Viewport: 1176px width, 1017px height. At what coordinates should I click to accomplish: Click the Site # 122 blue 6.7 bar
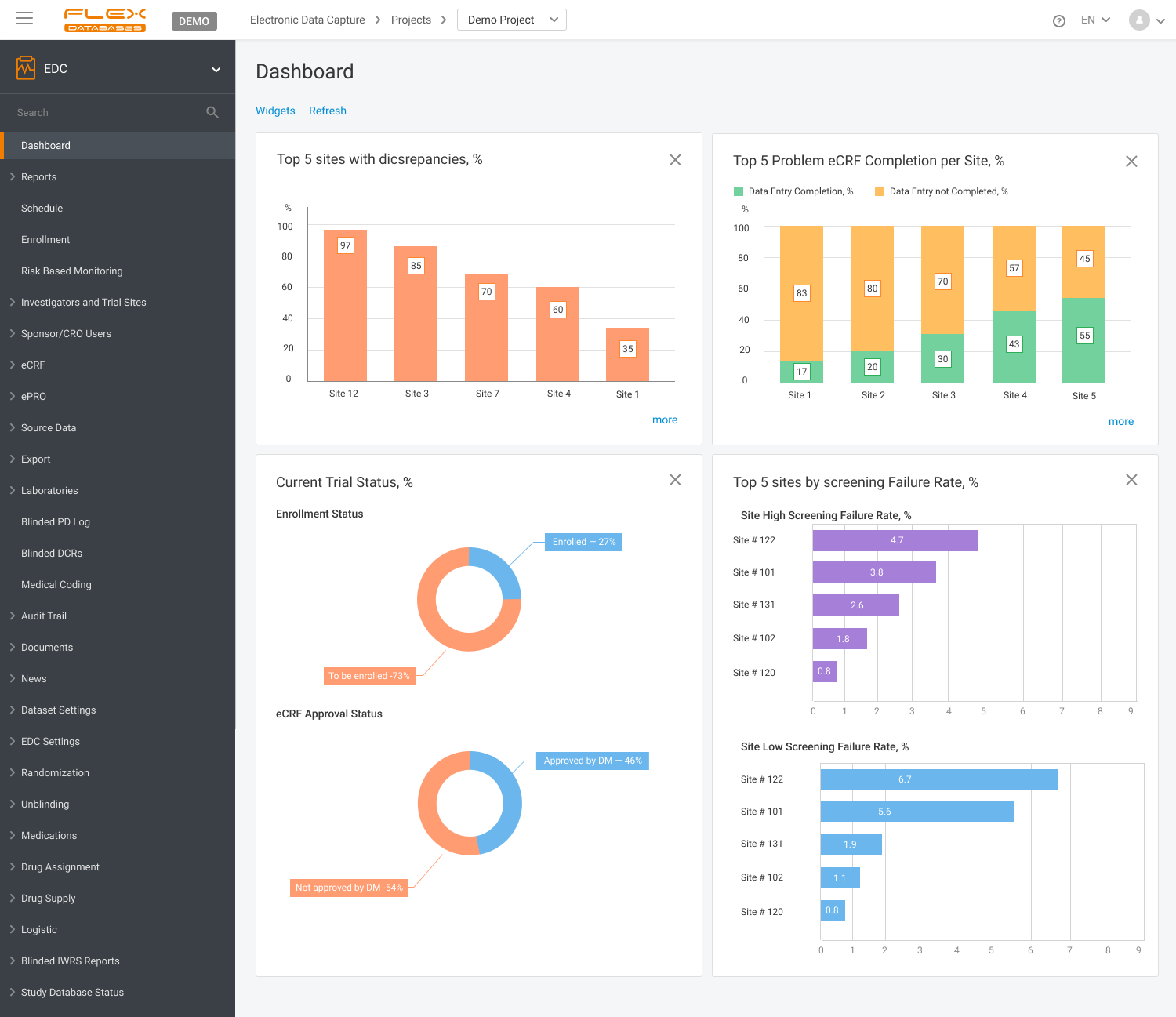click(939, 779)
